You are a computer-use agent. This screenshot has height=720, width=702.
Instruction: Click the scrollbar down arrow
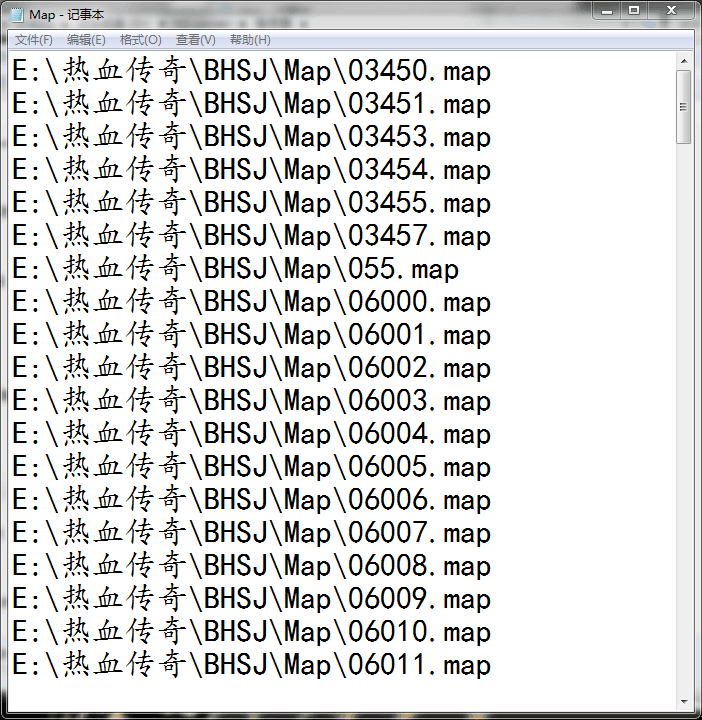pos(684,701)
